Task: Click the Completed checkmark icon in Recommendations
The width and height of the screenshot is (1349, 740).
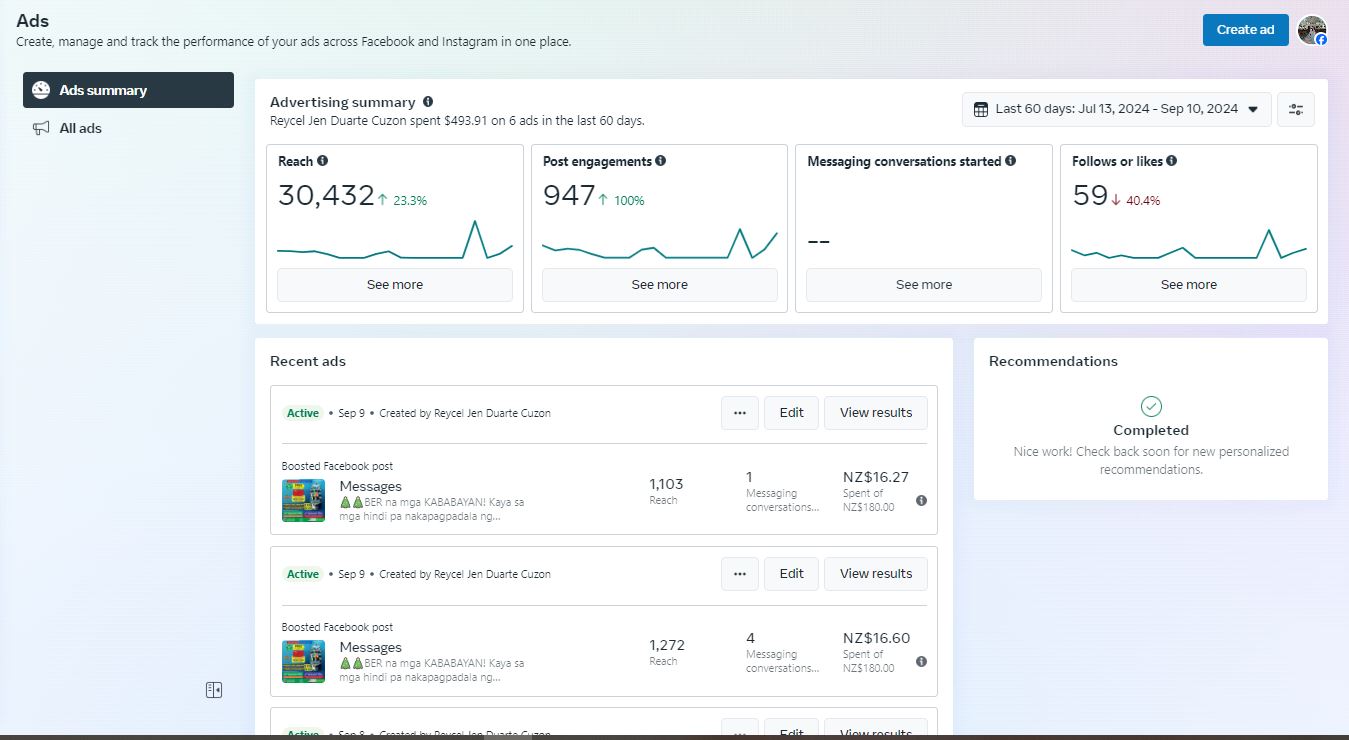Action: [1151, 406]
